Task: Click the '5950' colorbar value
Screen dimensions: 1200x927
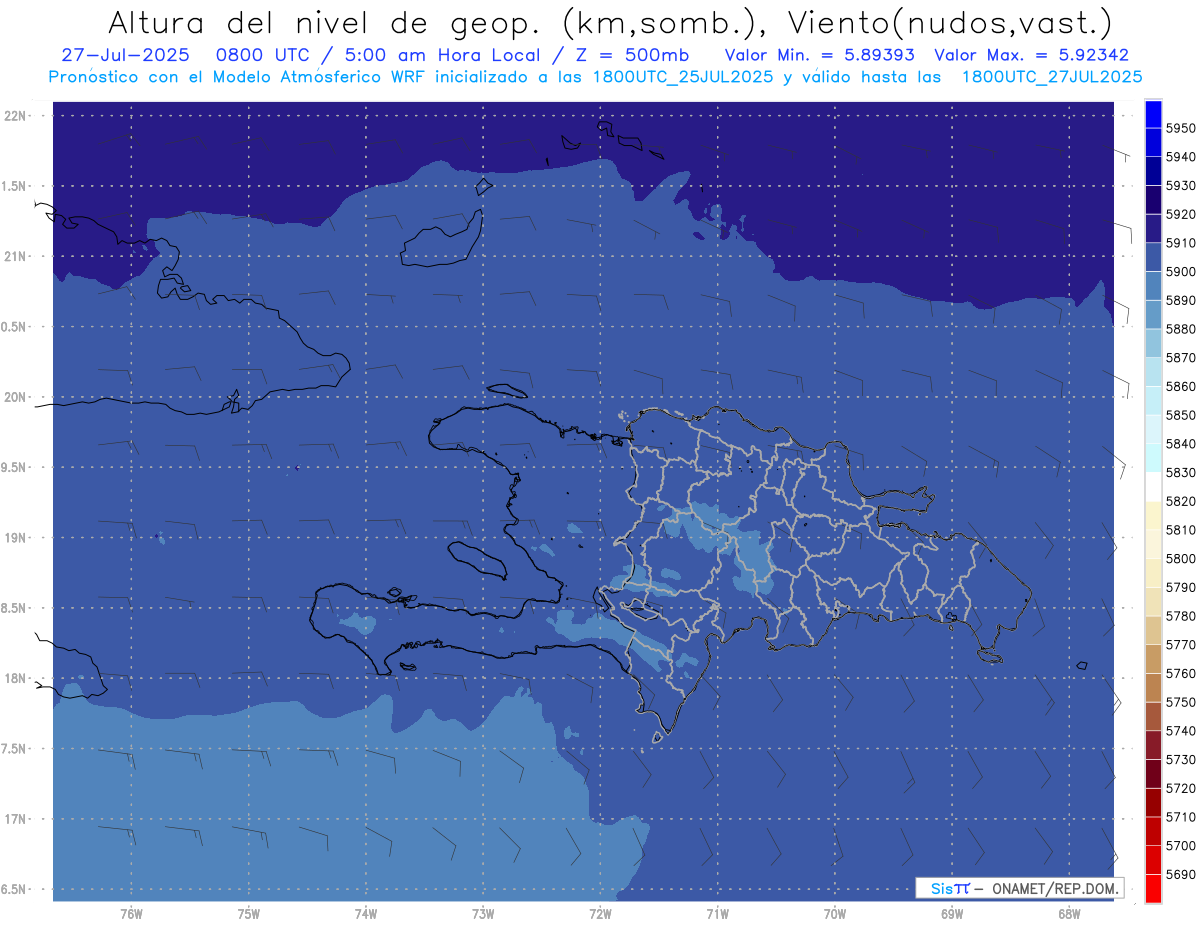Action: tap(1180, 128)
